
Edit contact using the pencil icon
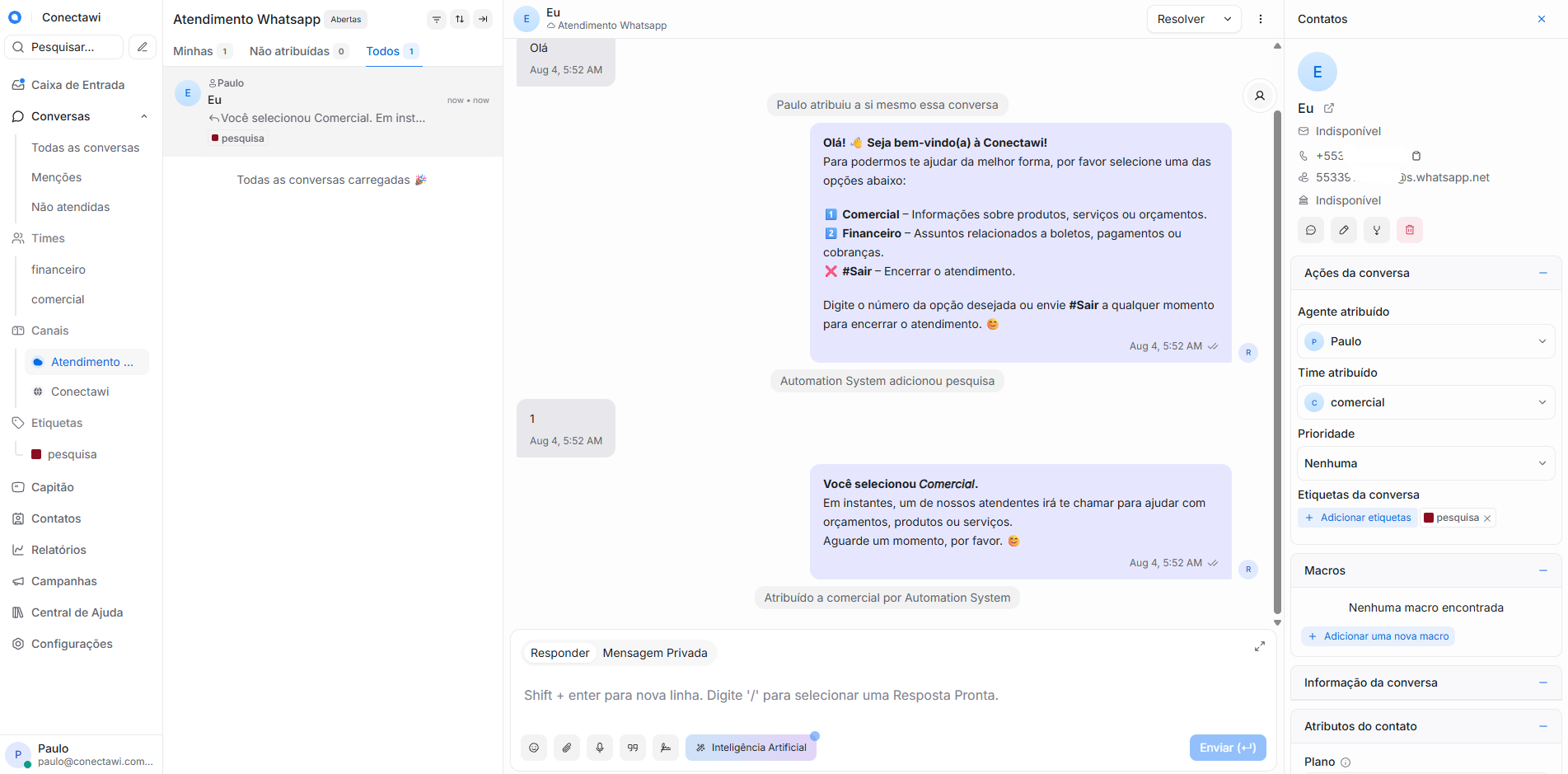click(1344, 230)
